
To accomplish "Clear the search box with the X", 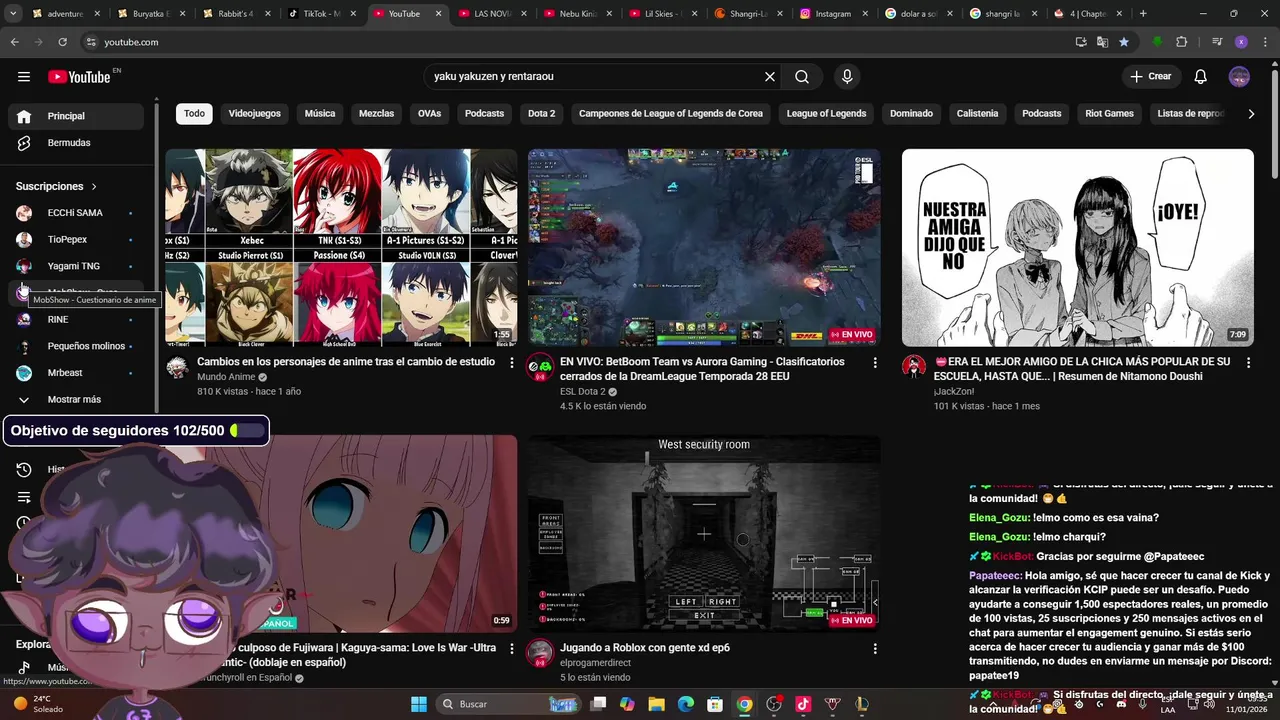I will click(770, 77).
